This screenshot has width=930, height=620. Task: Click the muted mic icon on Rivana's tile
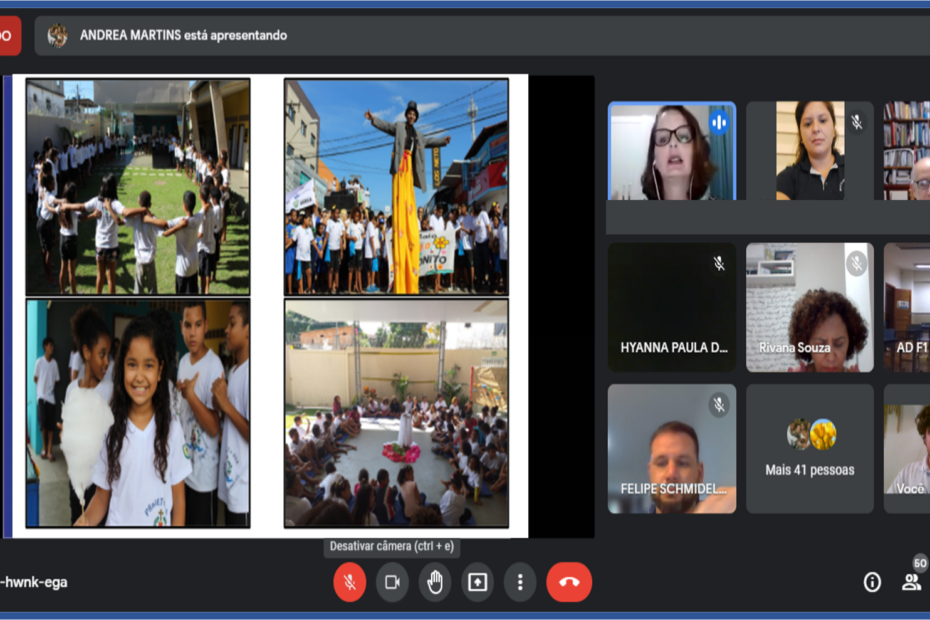click(856, 263)
